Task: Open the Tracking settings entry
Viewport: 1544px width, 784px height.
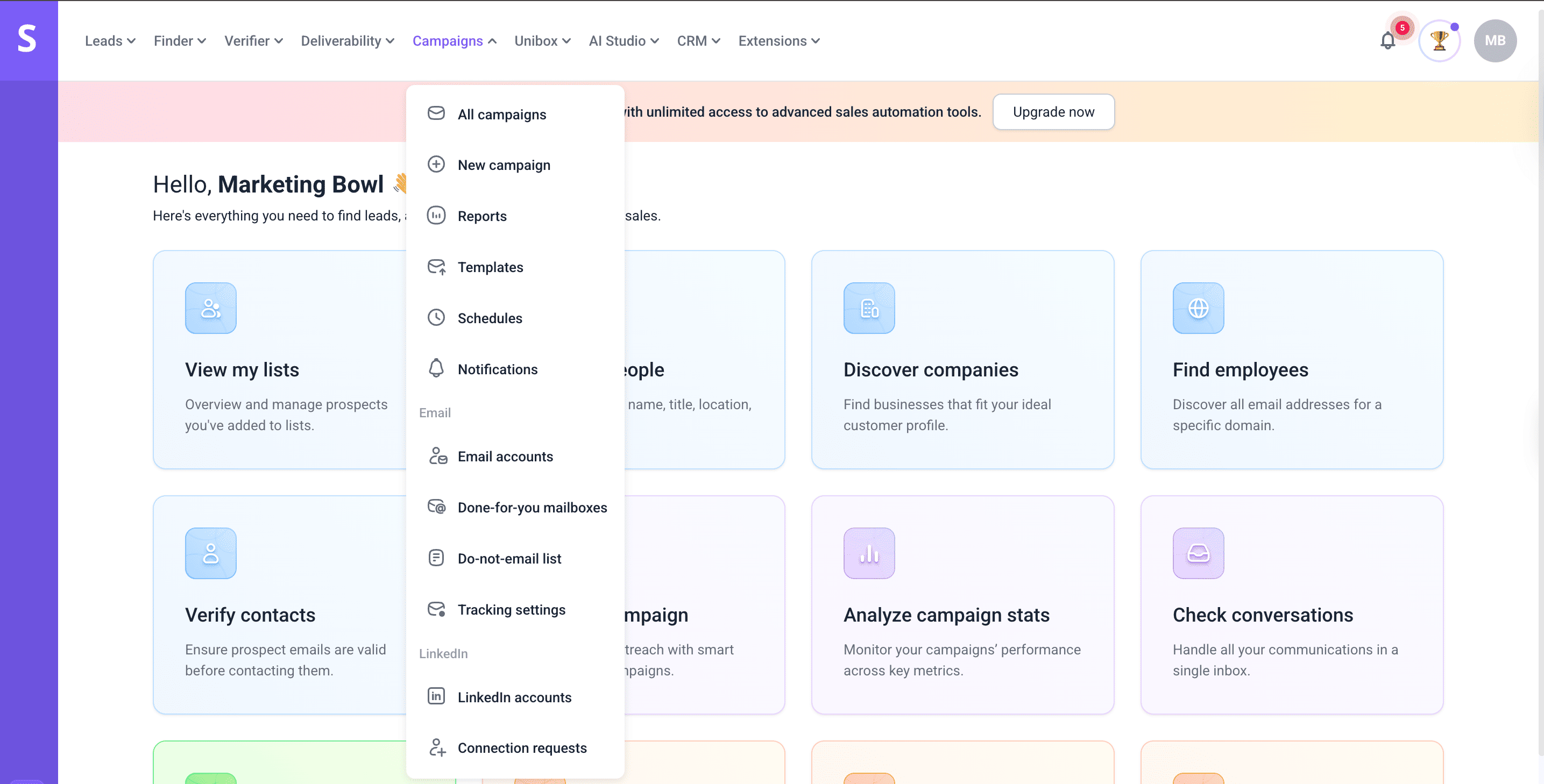Action: click(511, 609)
